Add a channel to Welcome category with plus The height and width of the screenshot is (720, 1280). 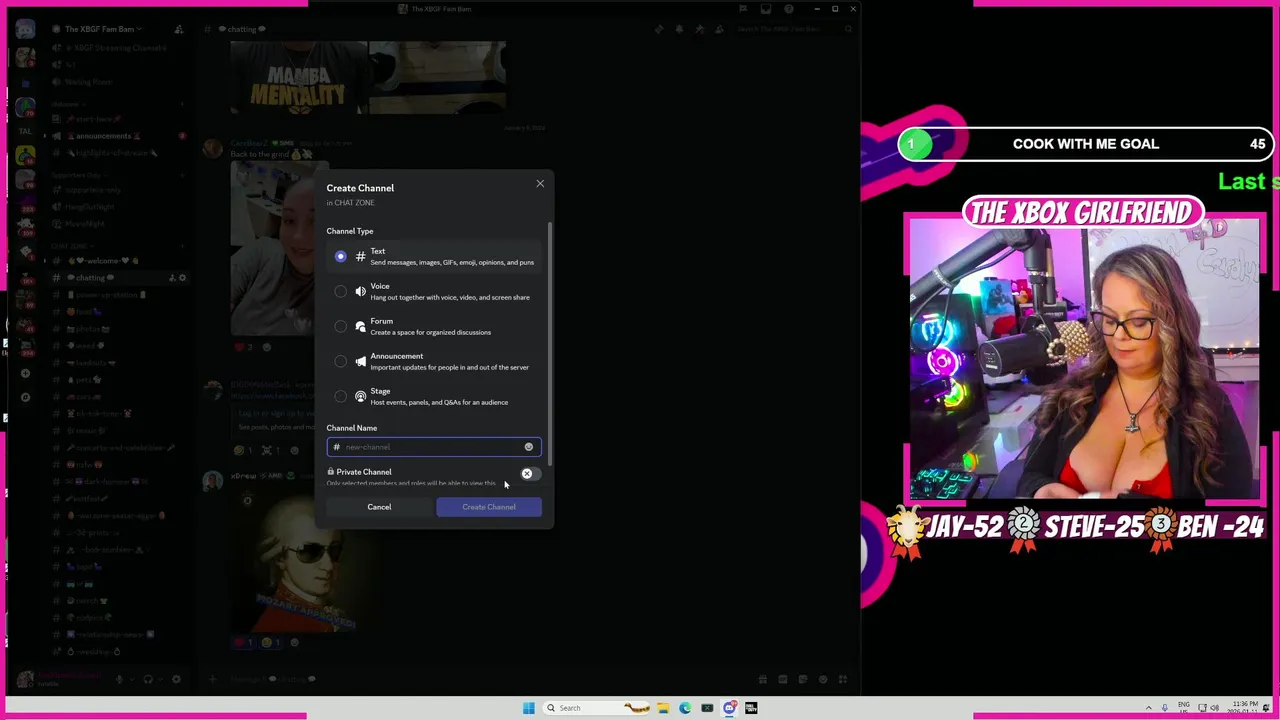[x=182, y=104]
